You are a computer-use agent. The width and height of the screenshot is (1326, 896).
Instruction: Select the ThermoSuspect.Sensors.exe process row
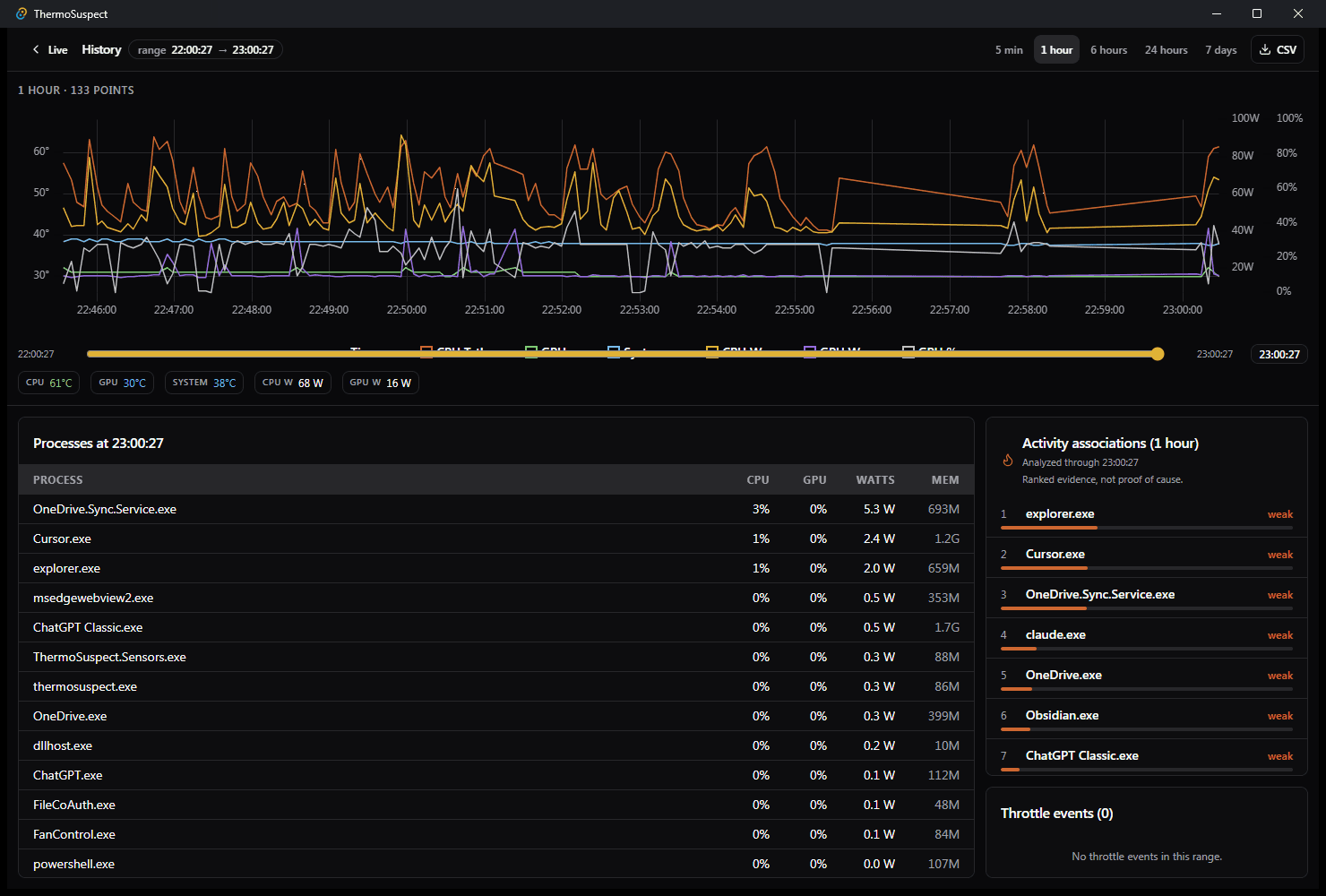(x=496, y=657)
